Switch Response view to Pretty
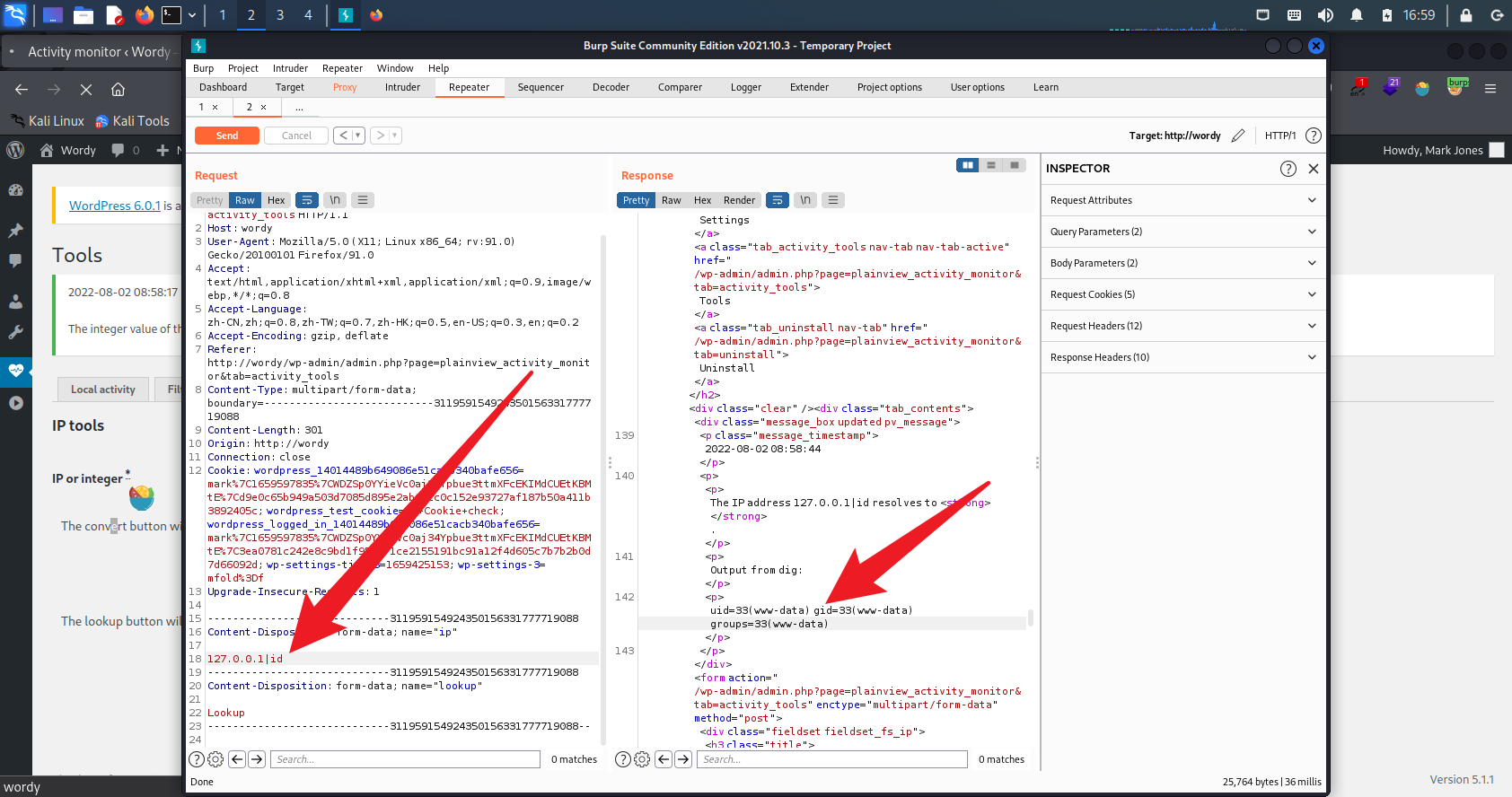Viewport: 1512px width, 797px height. pyautogui.click(x=636, y=200)
